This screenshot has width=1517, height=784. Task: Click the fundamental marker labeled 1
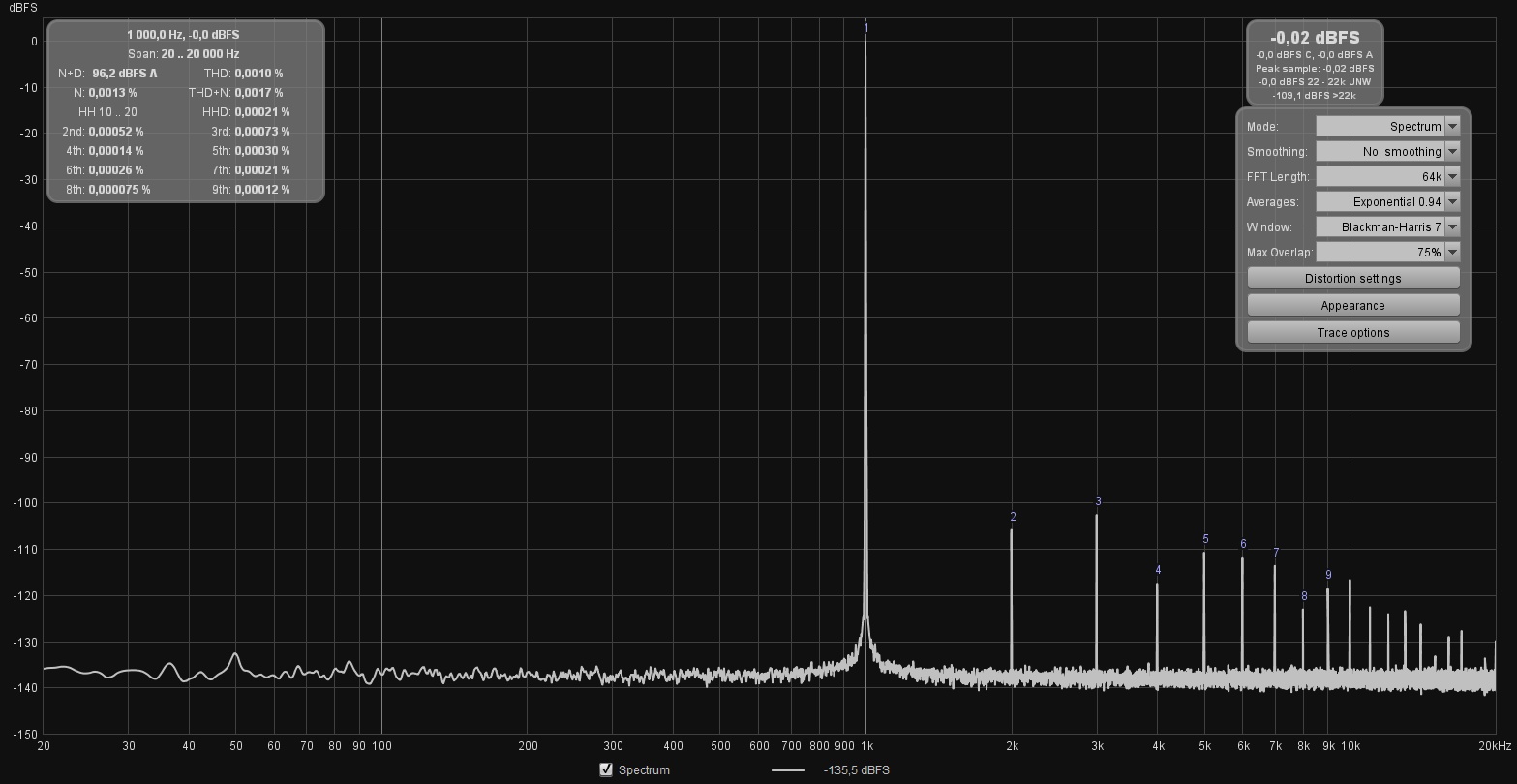(865, 29)
